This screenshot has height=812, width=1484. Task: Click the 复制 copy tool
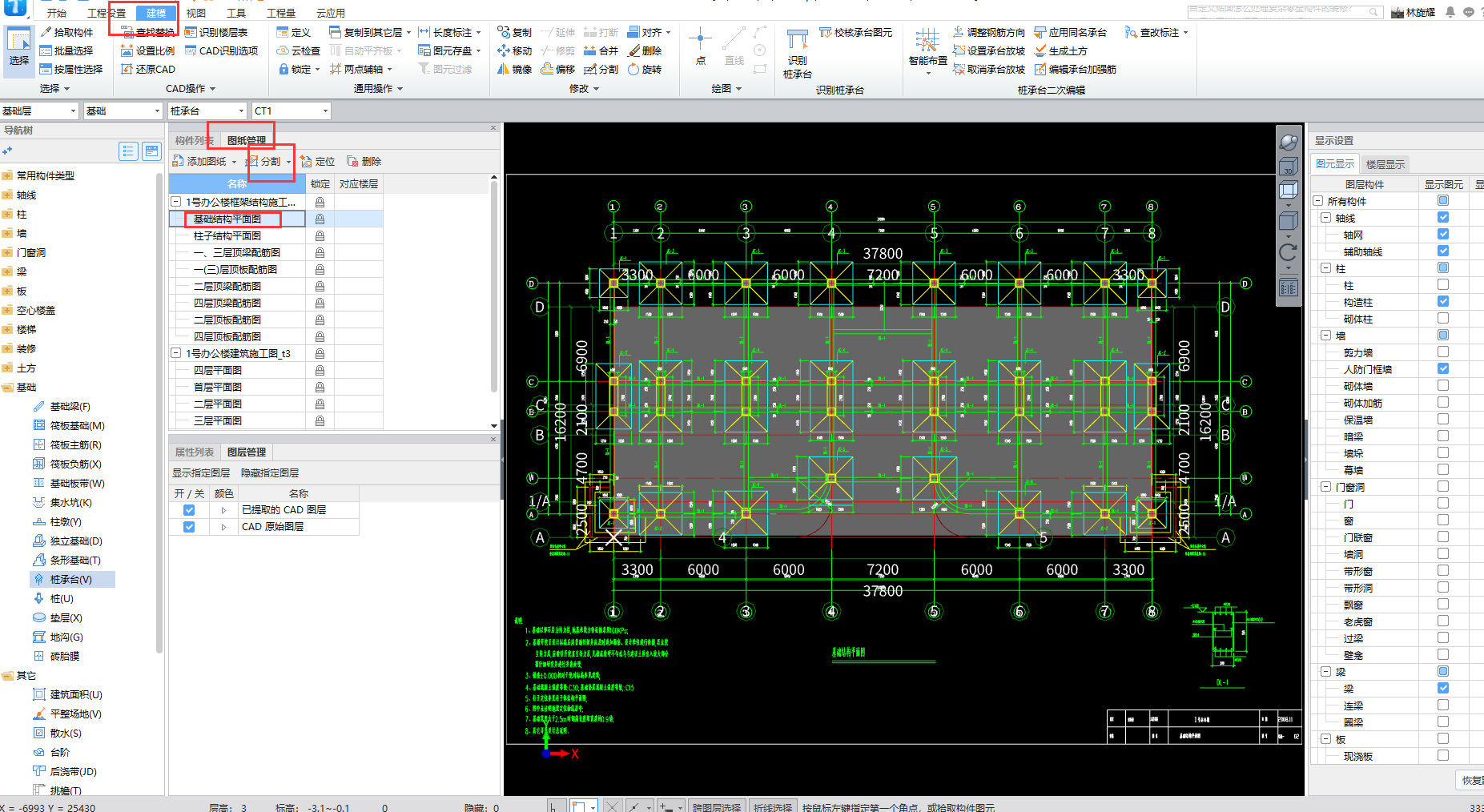tap(514, 32)
